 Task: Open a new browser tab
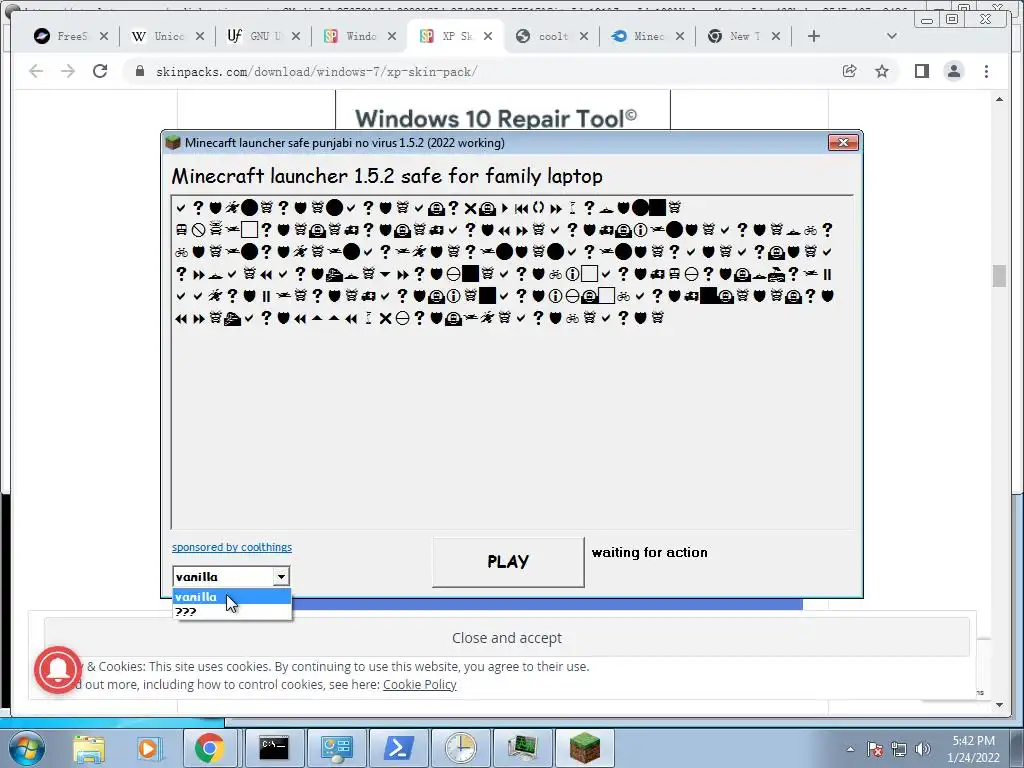pyautogui.click(x=814, y=37)
